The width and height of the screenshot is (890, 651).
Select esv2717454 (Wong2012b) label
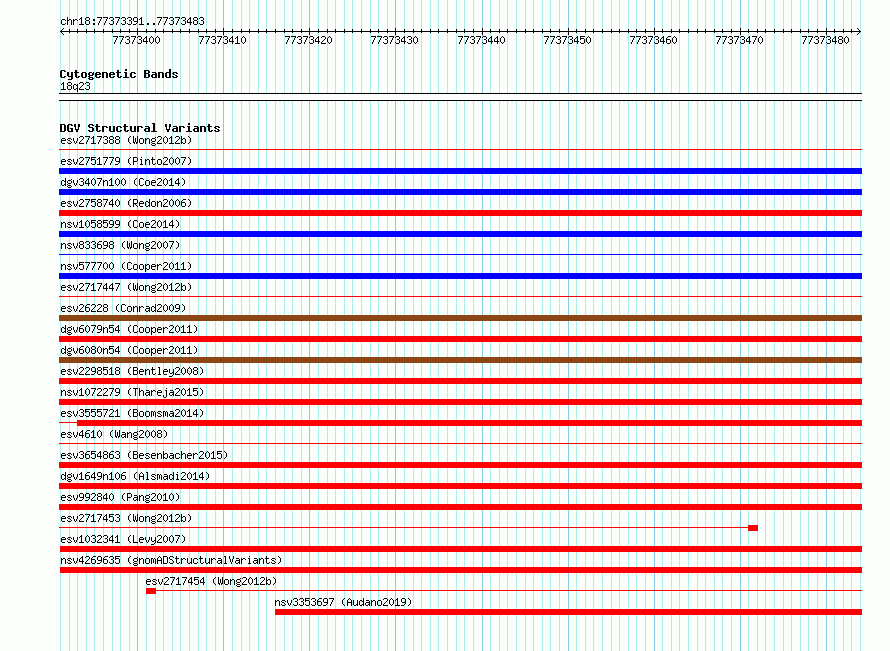point(211,581)
